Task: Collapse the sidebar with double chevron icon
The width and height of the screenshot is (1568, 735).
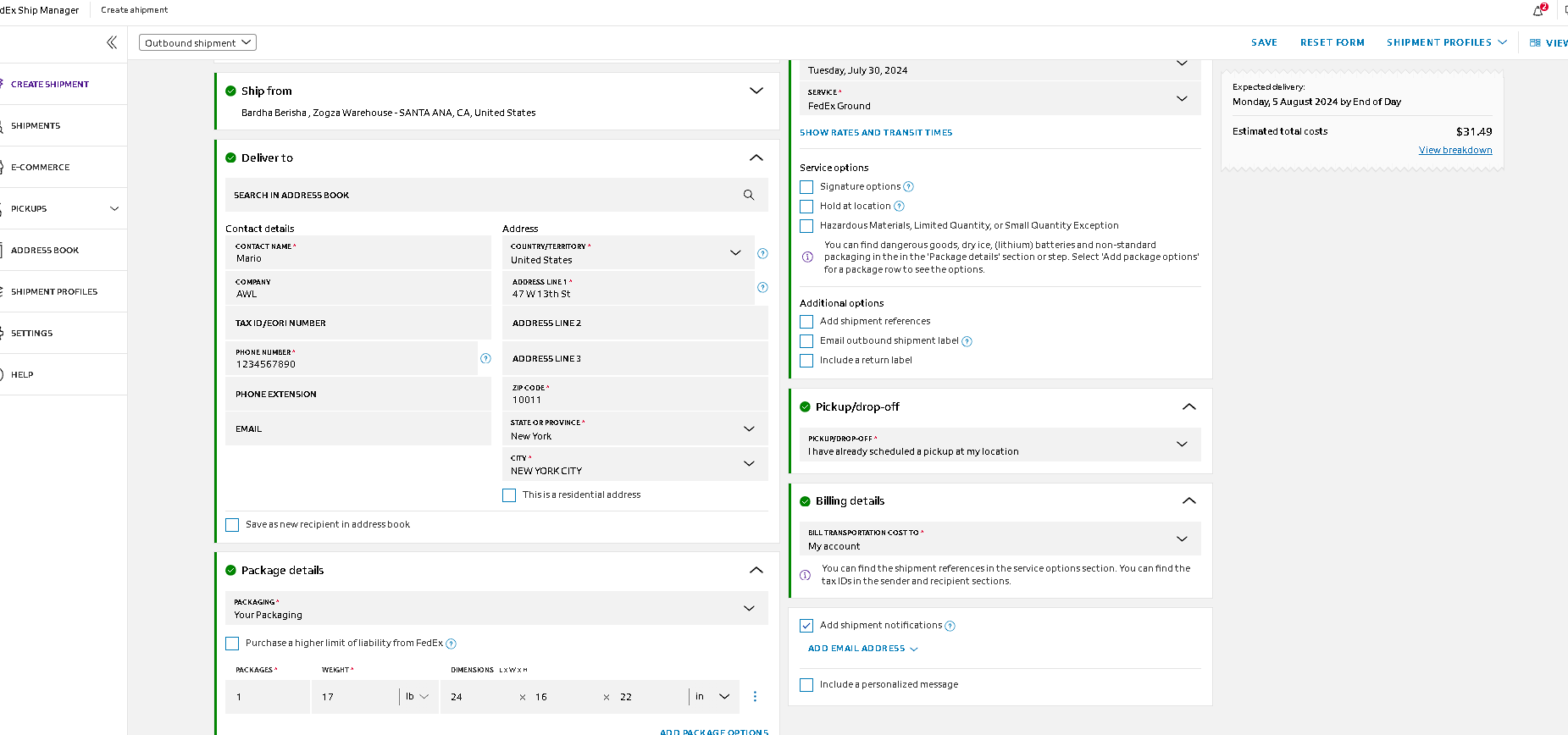Action: coord(112,42)
